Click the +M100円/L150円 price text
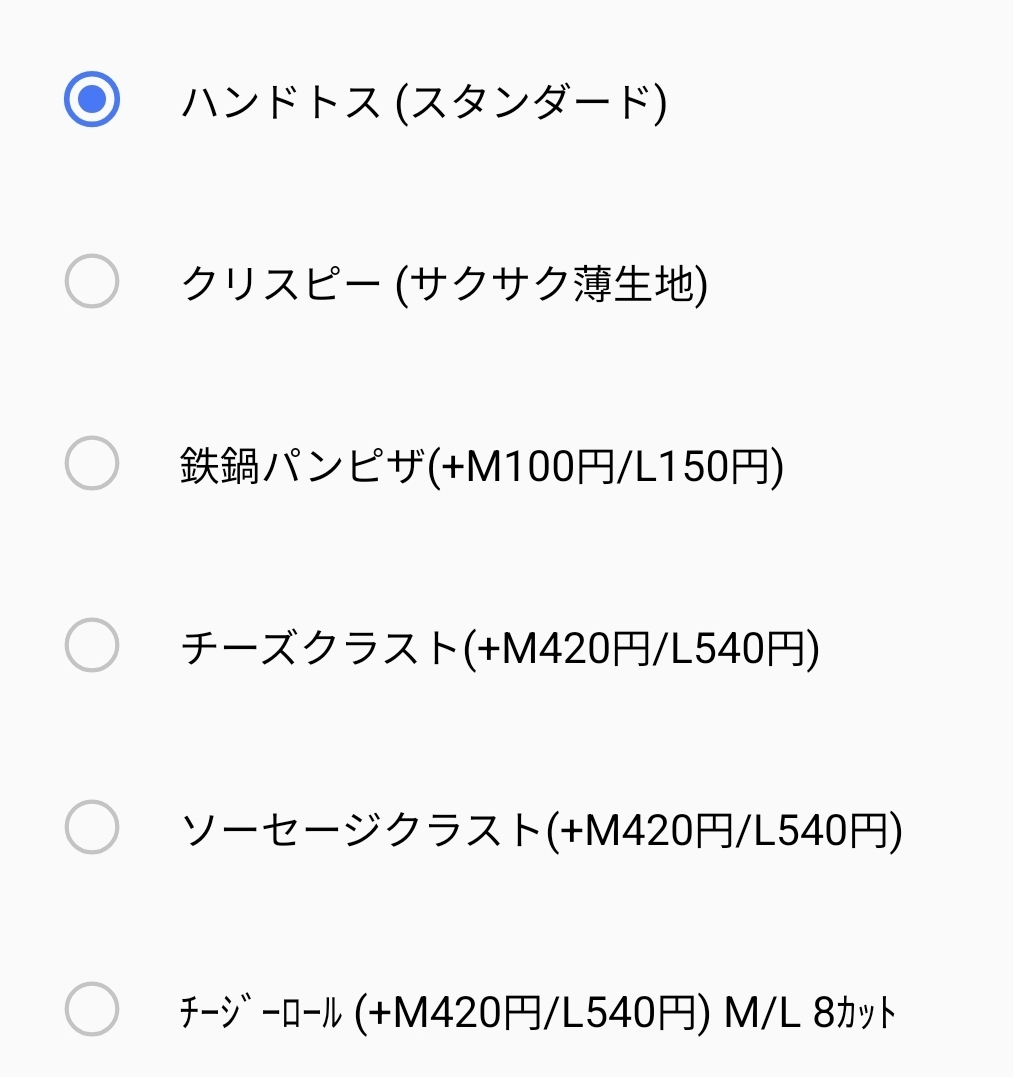Screen dimensions: 1013x1077 605,466
